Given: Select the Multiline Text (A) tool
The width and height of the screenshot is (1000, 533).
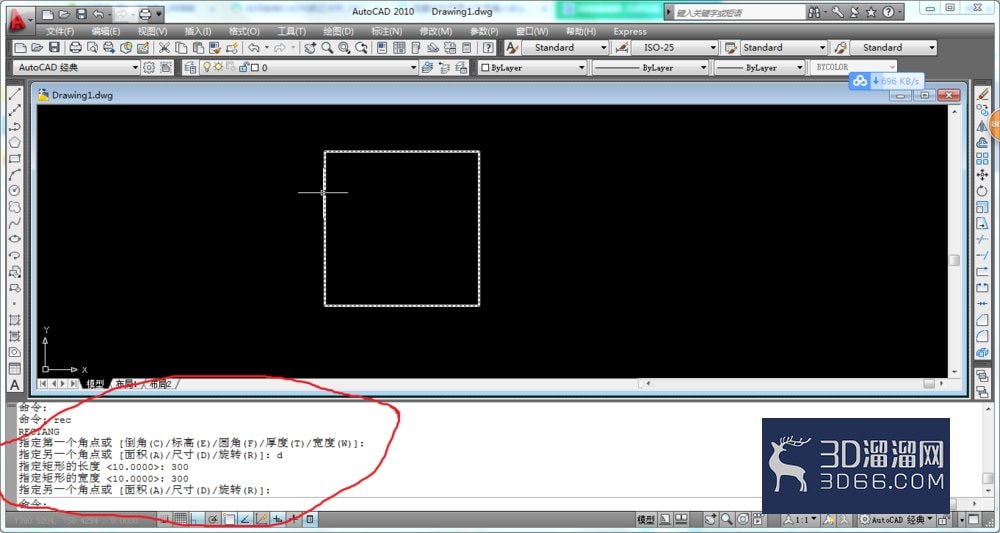Looking at the screenshot, I should [x=14, y=385].
